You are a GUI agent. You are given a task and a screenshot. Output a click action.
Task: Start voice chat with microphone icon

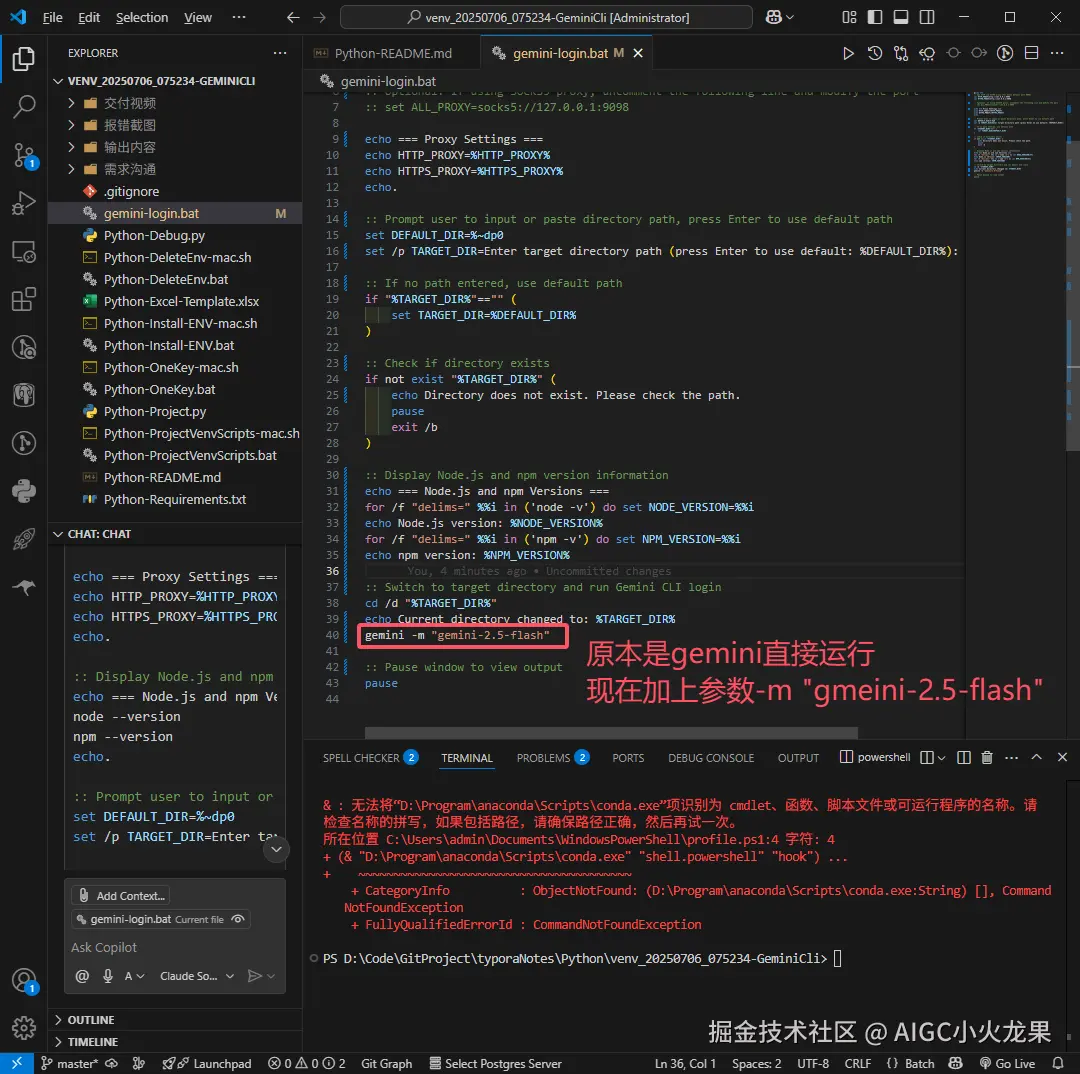click(x=108, y=975)
